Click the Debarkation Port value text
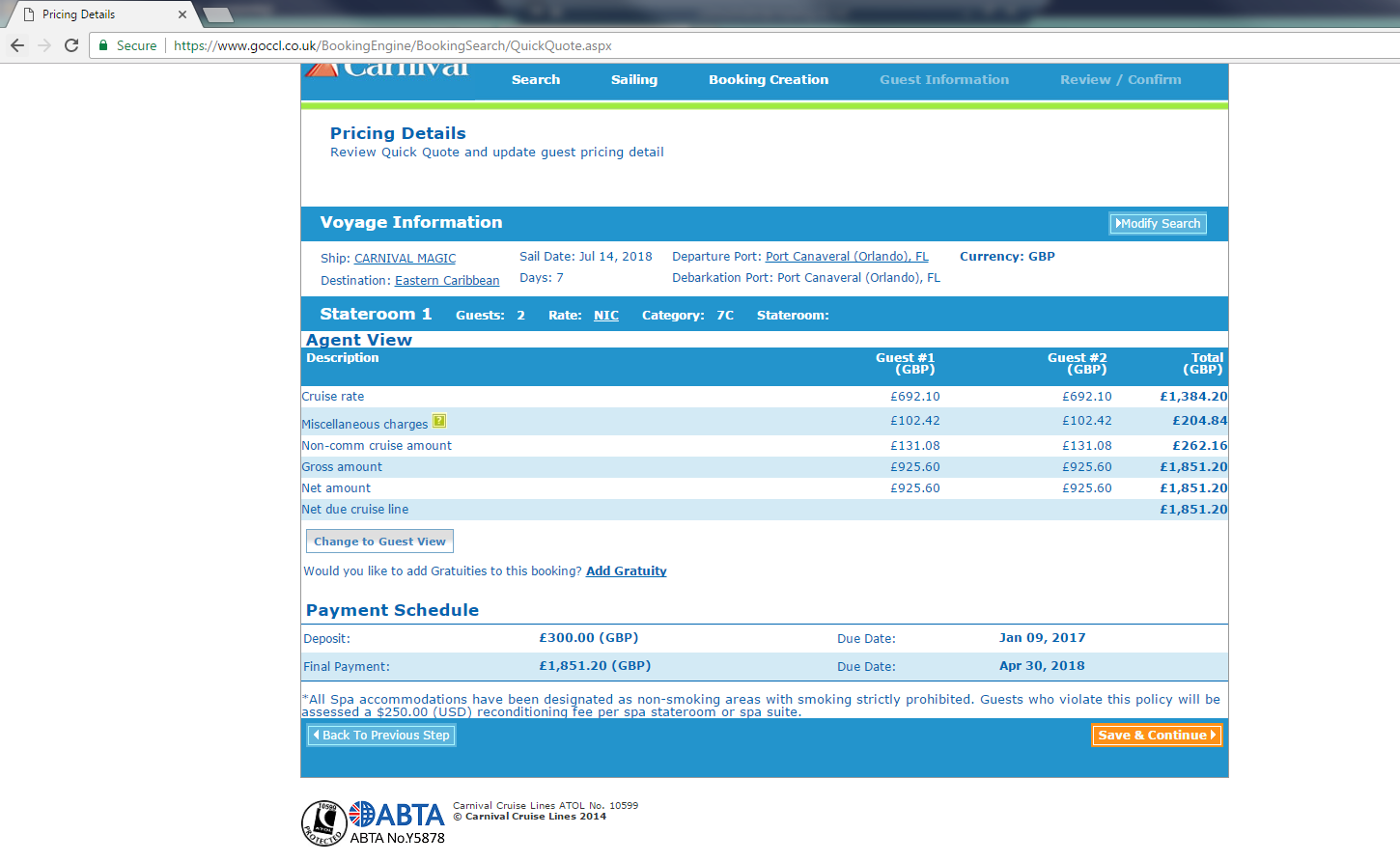This screenshot has height=862, width=1400. point(858,278)
